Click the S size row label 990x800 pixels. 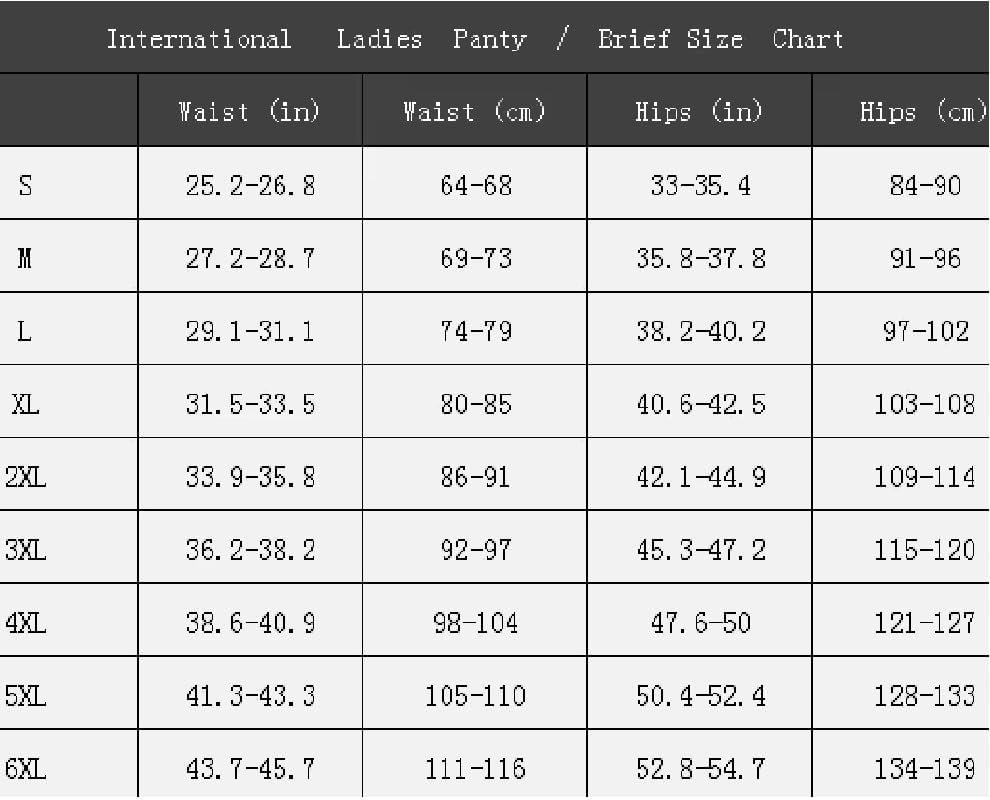[x=25, y=185]
